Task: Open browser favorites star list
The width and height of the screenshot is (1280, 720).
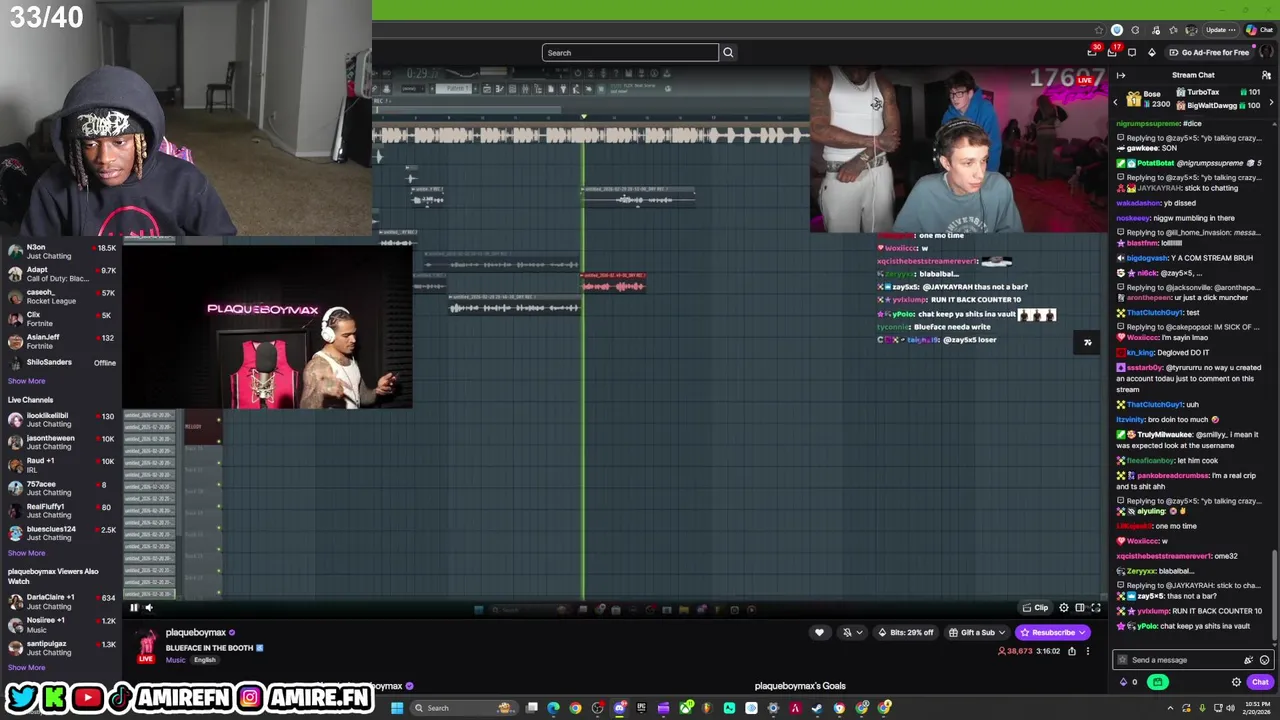Action: point(1173,30)
